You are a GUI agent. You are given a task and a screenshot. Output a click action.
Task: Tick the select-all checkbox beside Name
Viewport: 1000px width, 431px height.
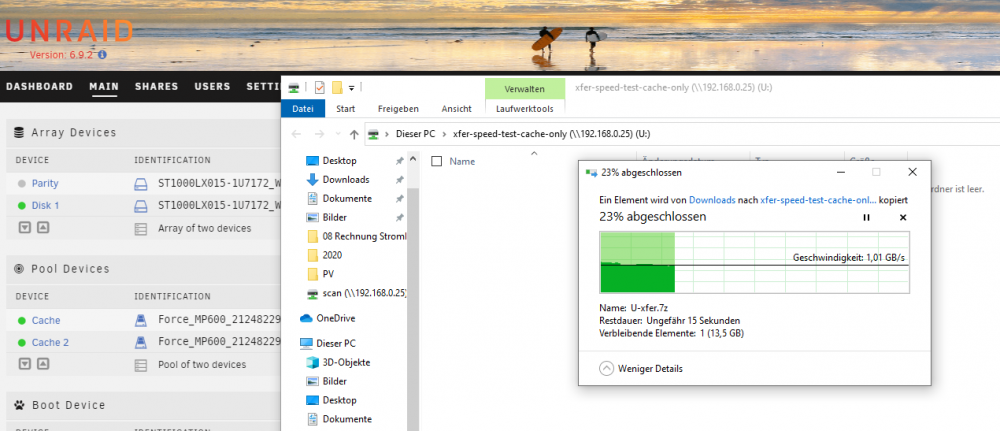[x=437, y=161]
